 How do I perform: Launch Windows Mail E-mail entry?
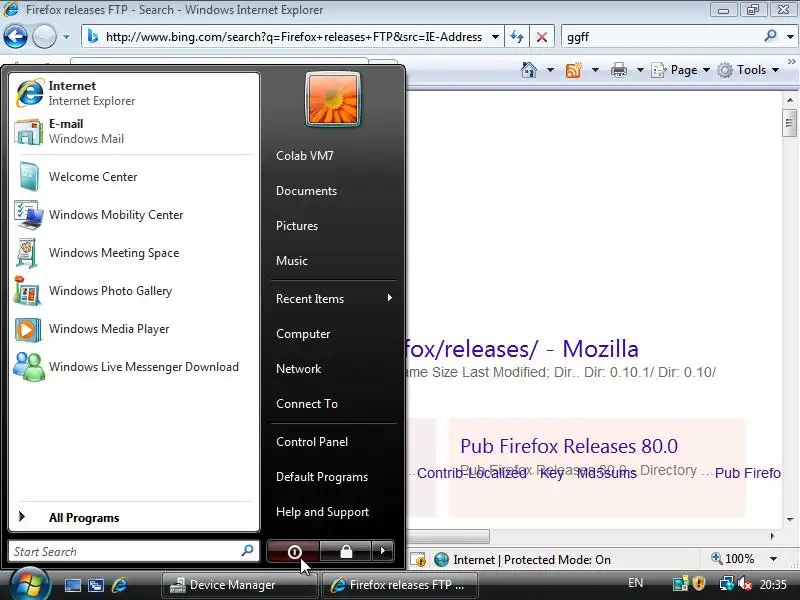point(134,131)
